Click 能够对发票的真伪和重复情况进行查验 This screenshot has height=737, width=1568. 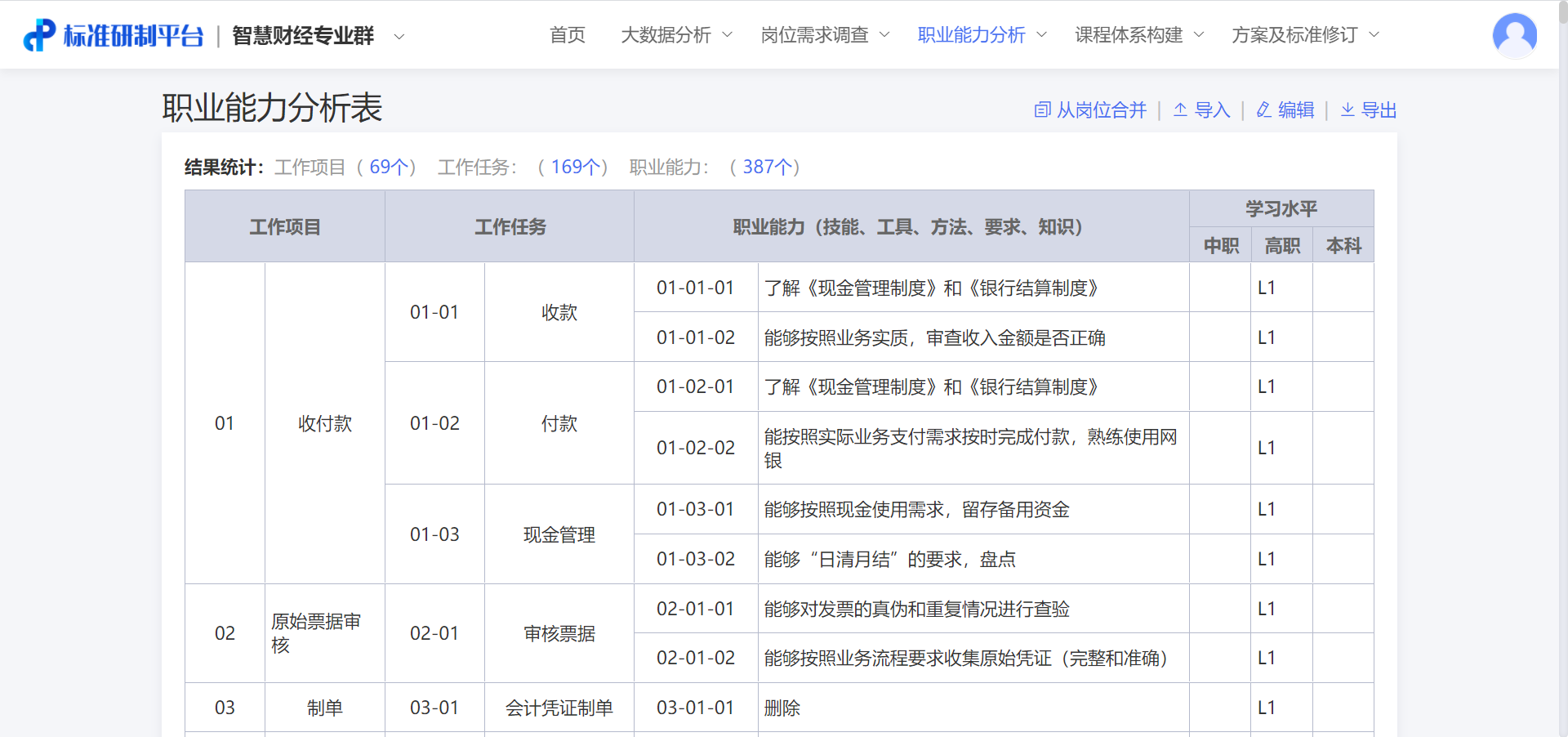(x=917, y=609)
